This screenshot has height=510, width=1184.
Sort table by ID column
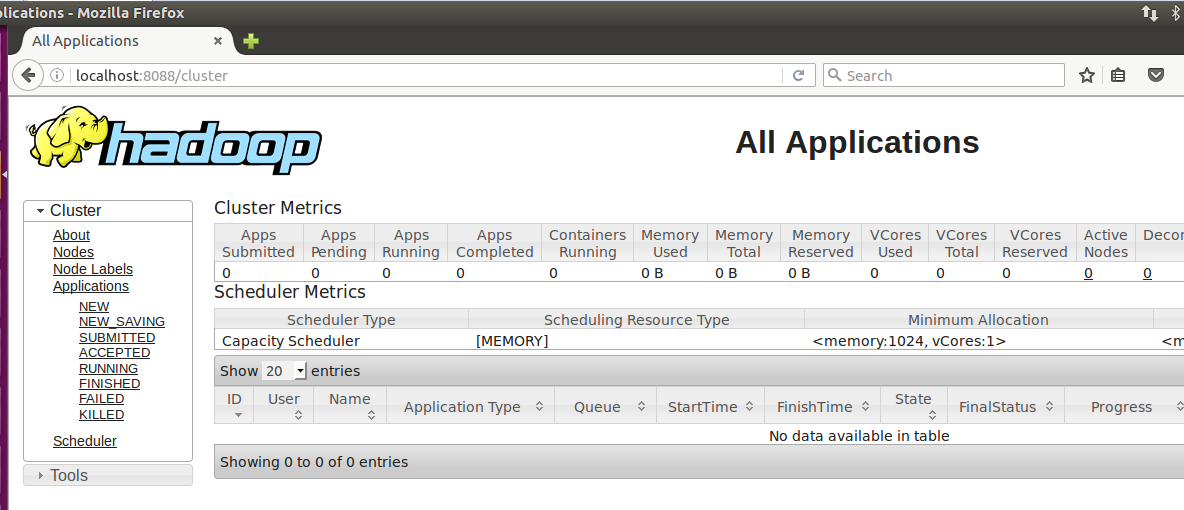tap(235, 406)
